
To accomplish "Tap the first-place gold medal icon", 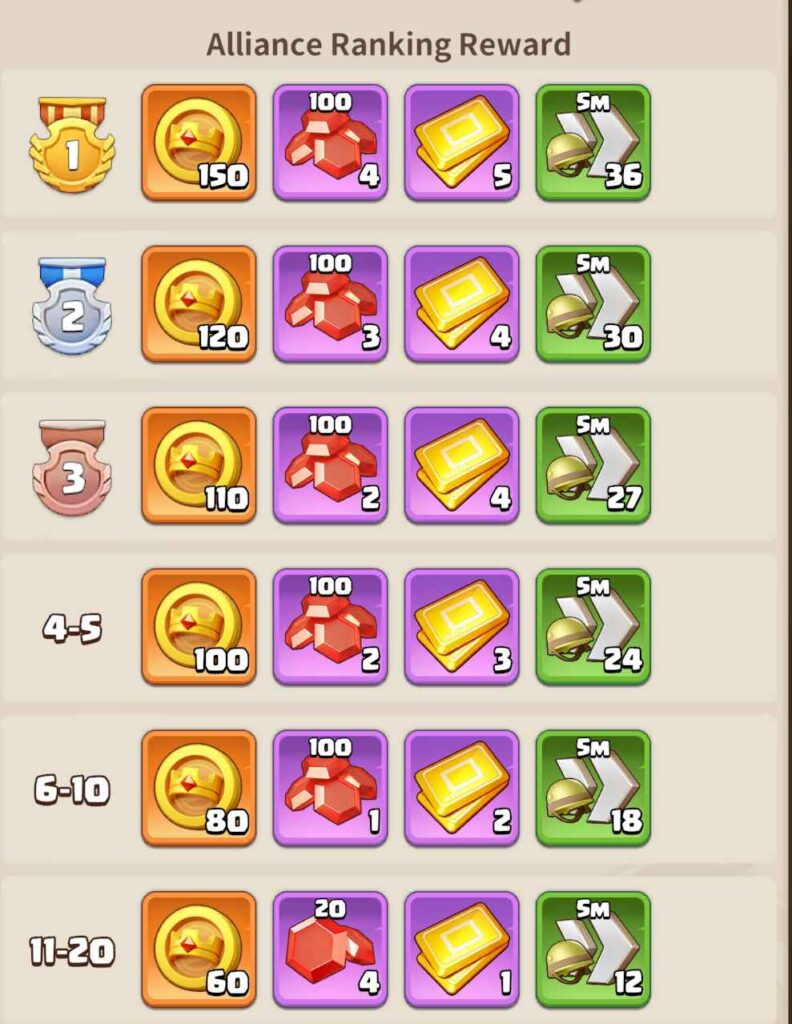I will click(72, 144).
